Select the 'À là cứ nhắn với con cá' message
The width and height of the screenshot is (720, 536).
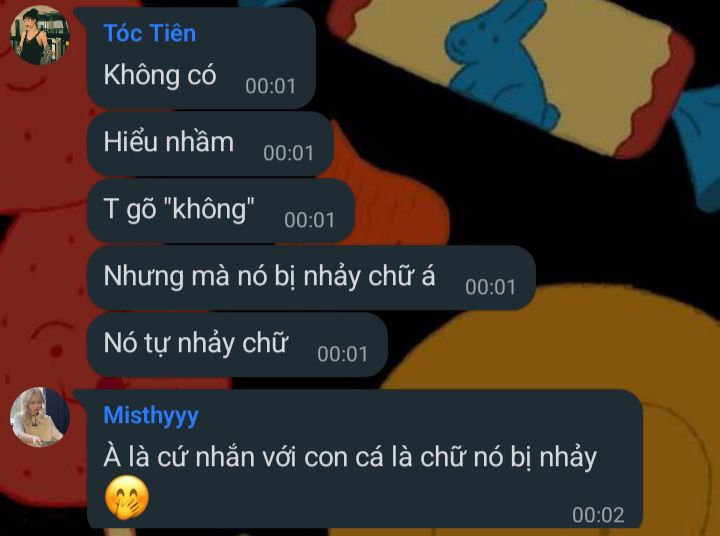(365, 458)
